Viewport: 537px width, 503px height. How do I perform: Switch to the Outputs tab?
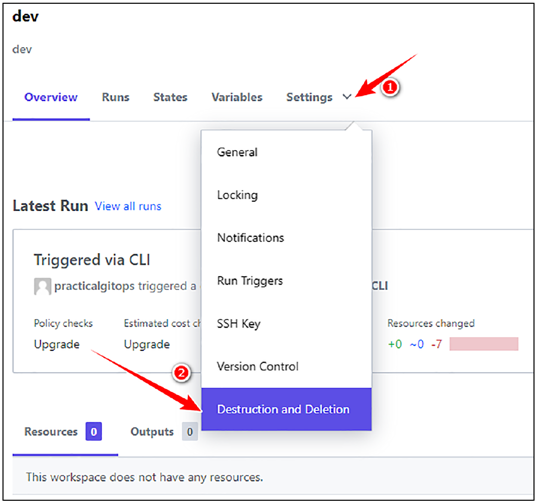pyautogui.click(x=164, y=432)
